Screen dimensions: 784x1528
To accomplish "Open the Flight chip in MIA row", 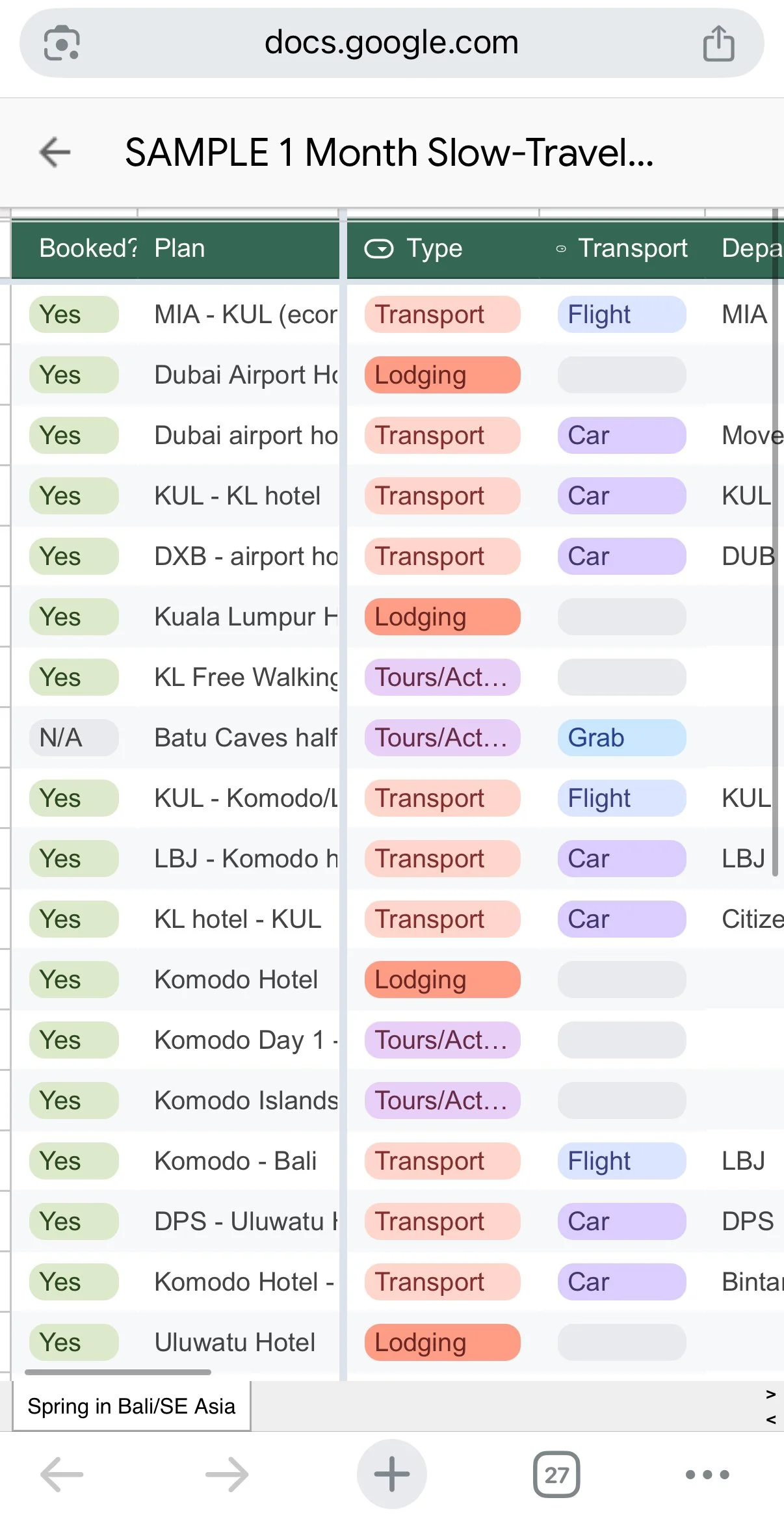I will click(x=621, y=315).
